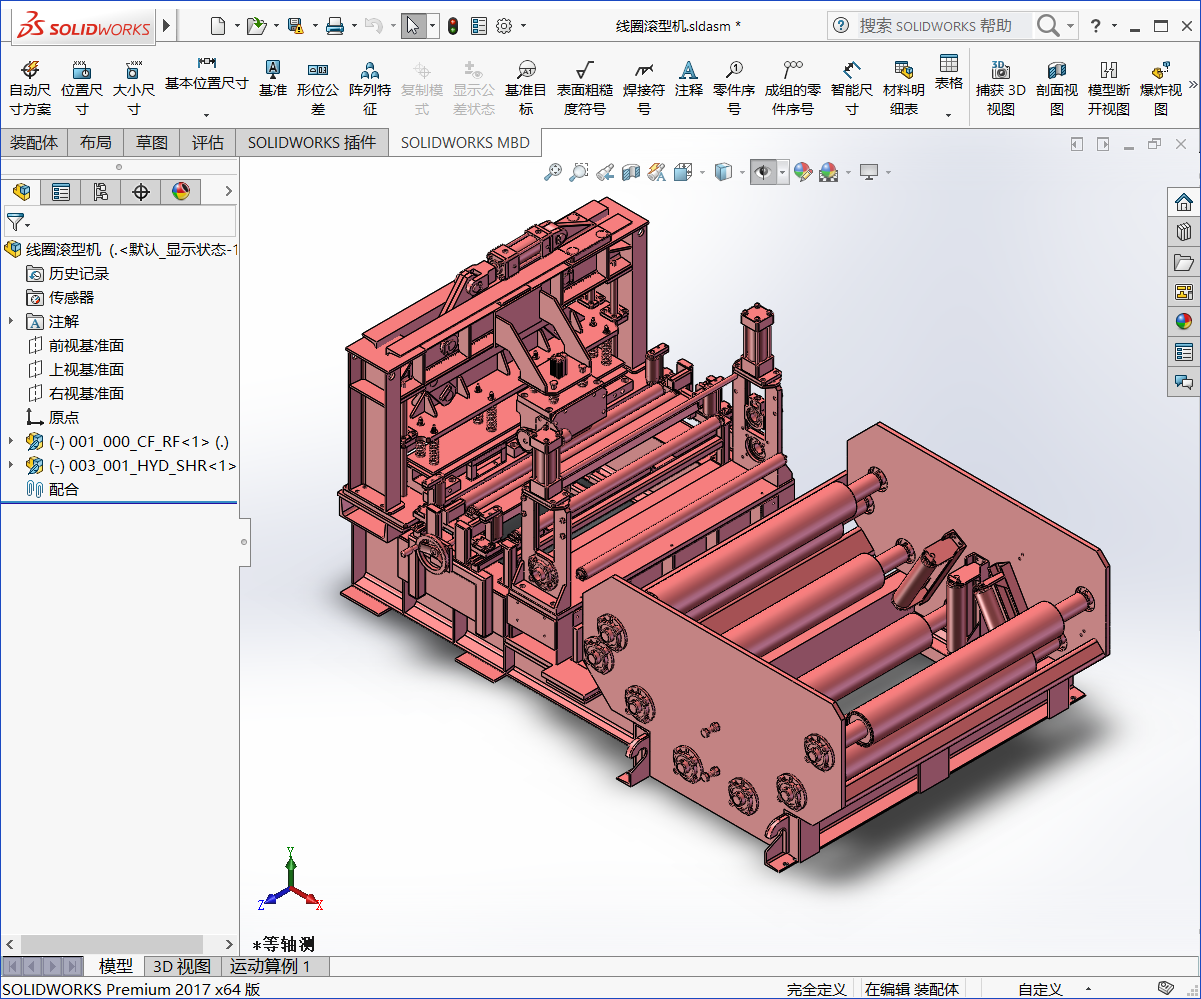The image size is (1201, 999).
Task: Click the 自定义 status bar units selector
Action: 1040,989
